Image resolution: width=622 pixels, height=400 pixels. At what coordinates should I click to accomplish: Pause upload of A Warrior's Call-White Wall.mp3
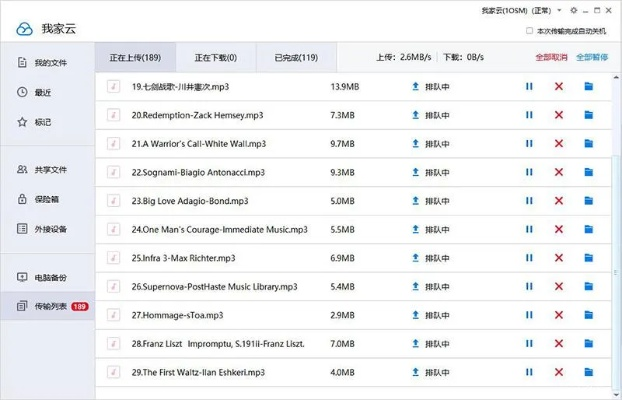(x=529, y=144)
